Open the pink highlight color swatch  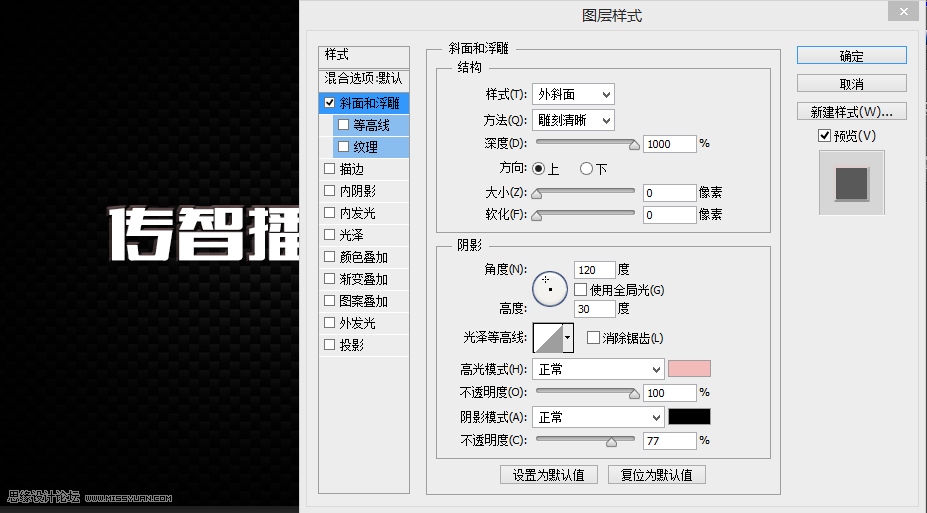click(x=689, y=369)
